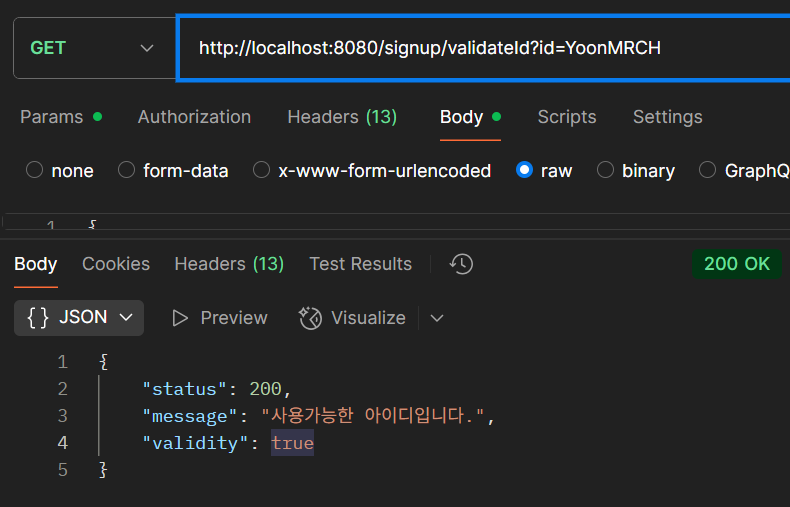Click response line number 4
790x507 pixels.
click(62, 443)
